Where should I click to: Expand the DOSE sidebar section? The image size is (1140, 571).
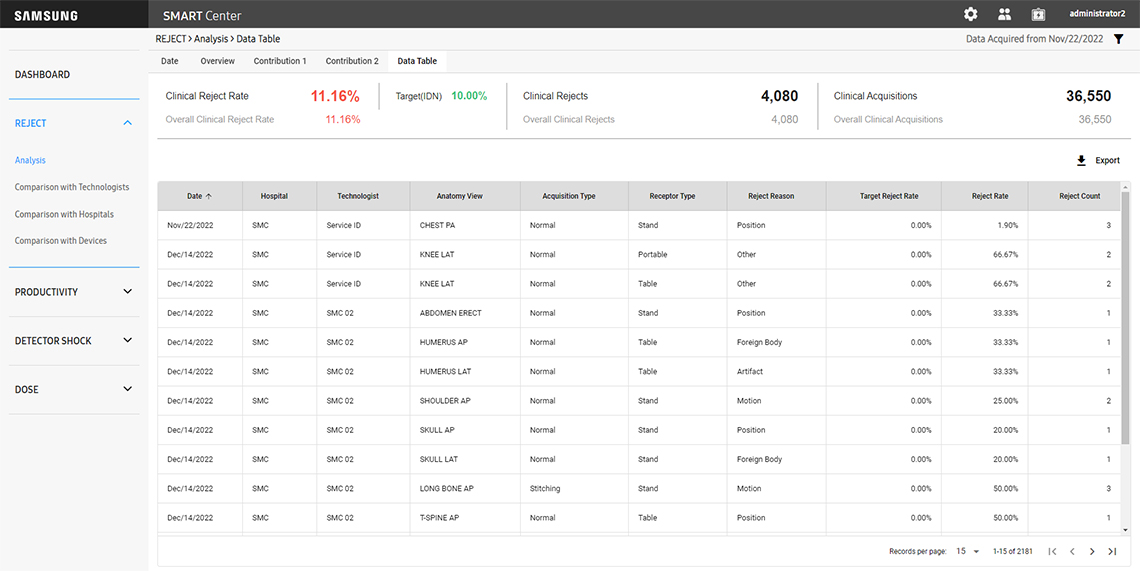(x=127, y=389)
